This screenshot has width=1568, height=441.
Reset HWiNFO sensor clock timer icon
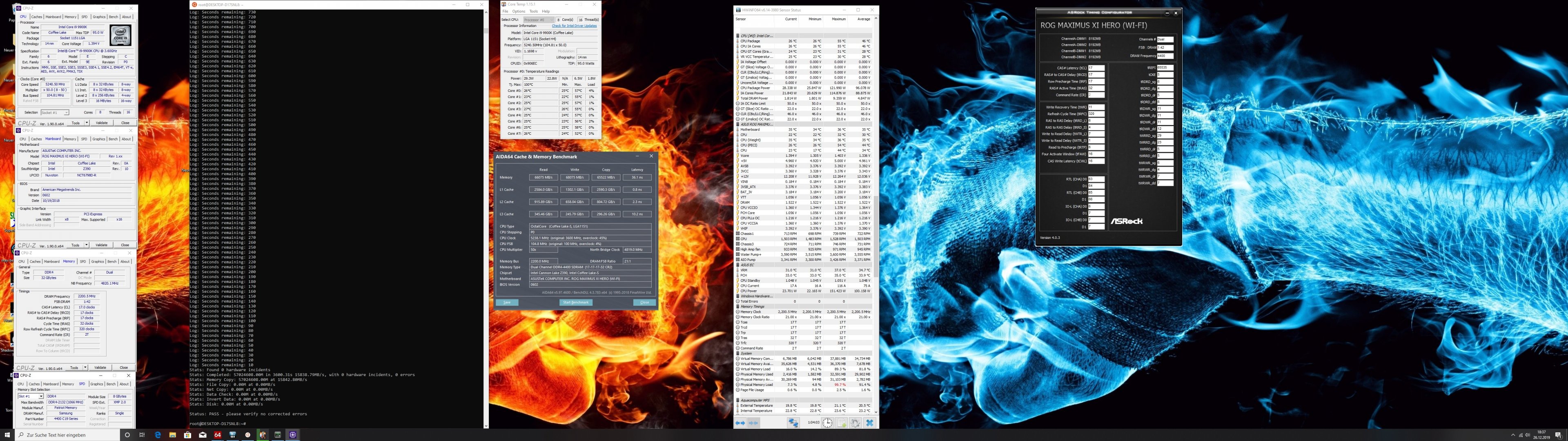click(828, 423)
